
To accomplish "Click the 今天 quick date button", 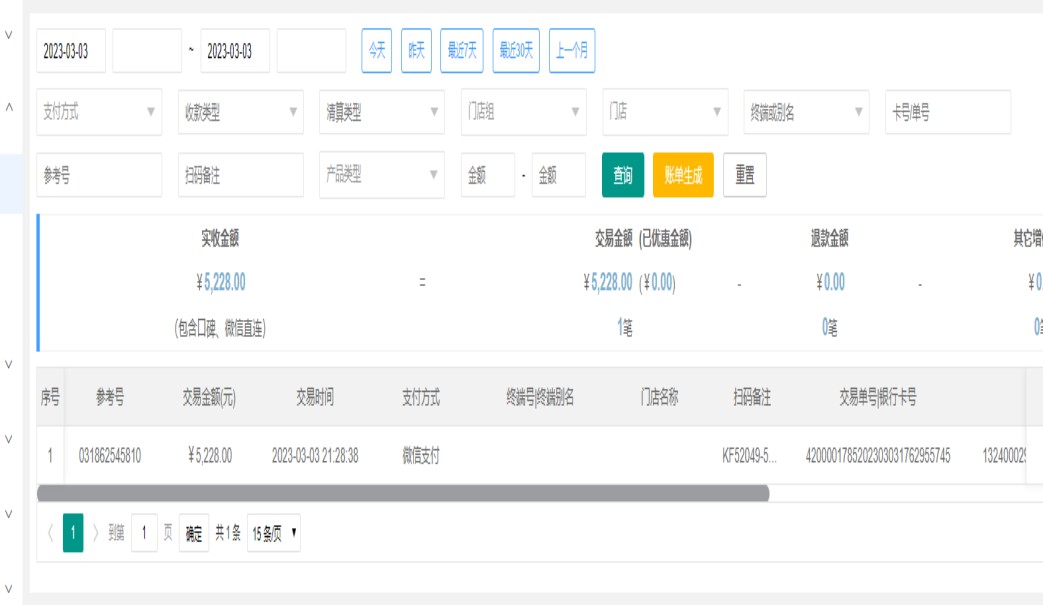I will [x=377, y=52].
